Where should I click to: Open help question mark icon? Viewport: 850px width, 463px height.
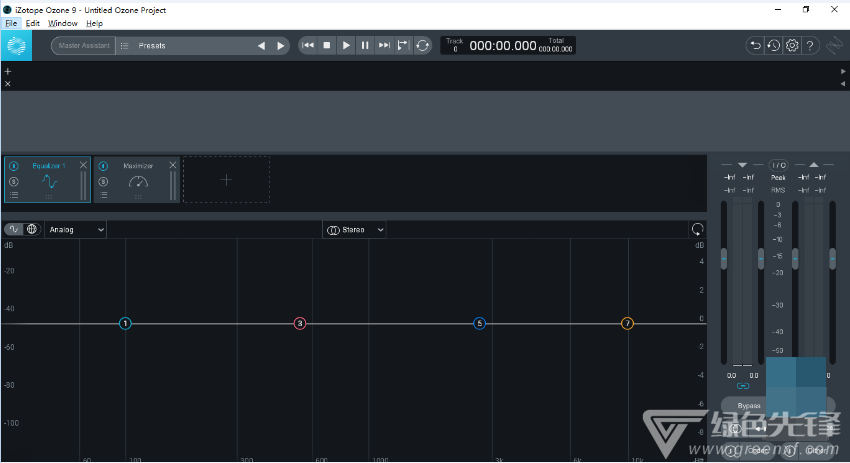point(810,46)
